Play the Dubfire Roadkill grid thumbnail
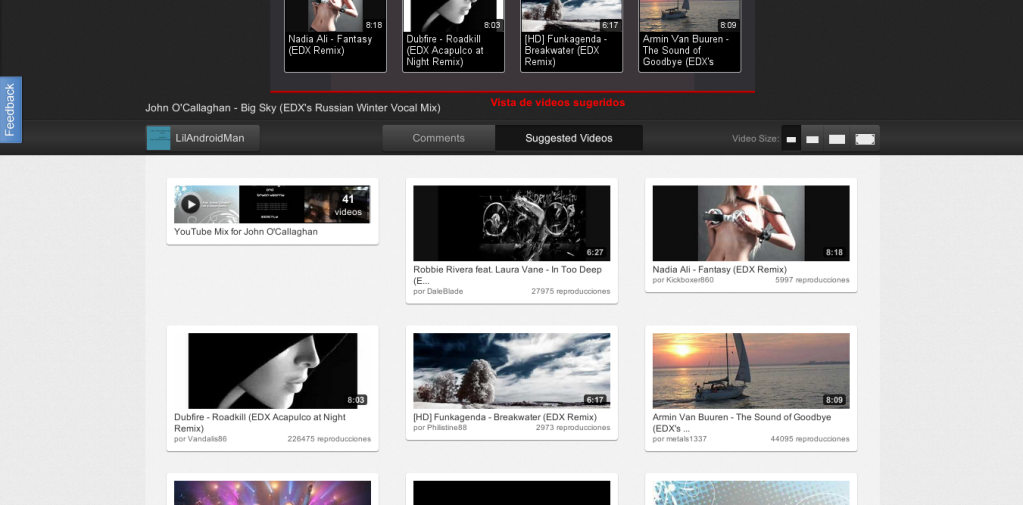Viewport: 1023px width, 505px height. click(272, 370)
